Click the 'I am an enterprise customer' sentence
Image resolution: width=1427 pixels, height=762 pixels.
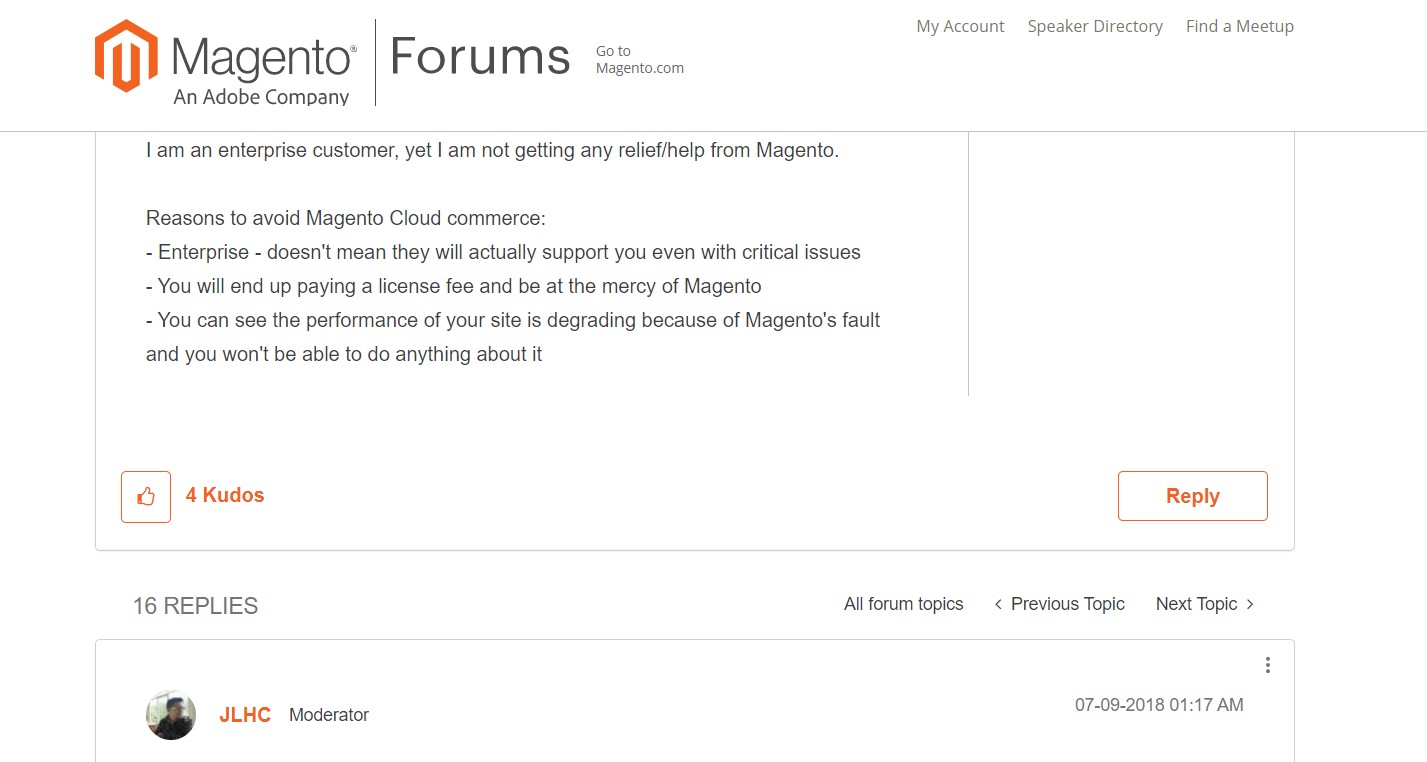tap(492, 151)
